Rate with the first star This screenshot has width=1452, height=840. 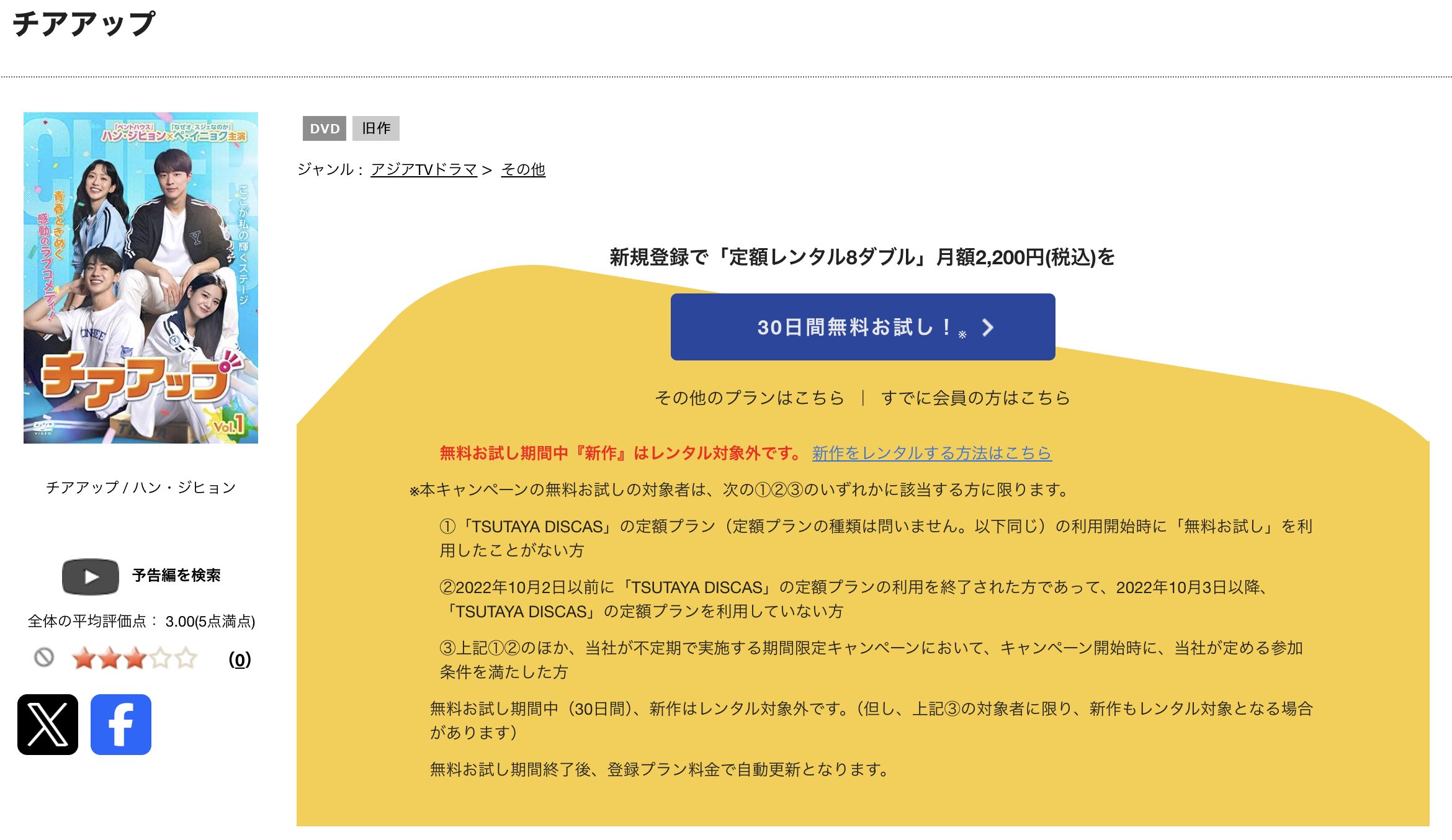84,658
